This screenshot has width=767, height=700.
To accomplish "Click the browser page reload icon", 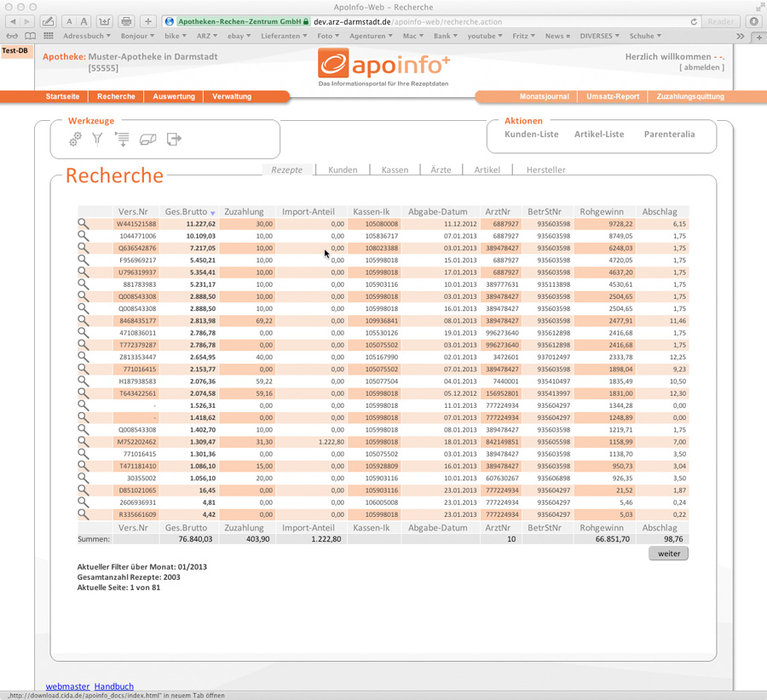I will [x=694, y=22].
